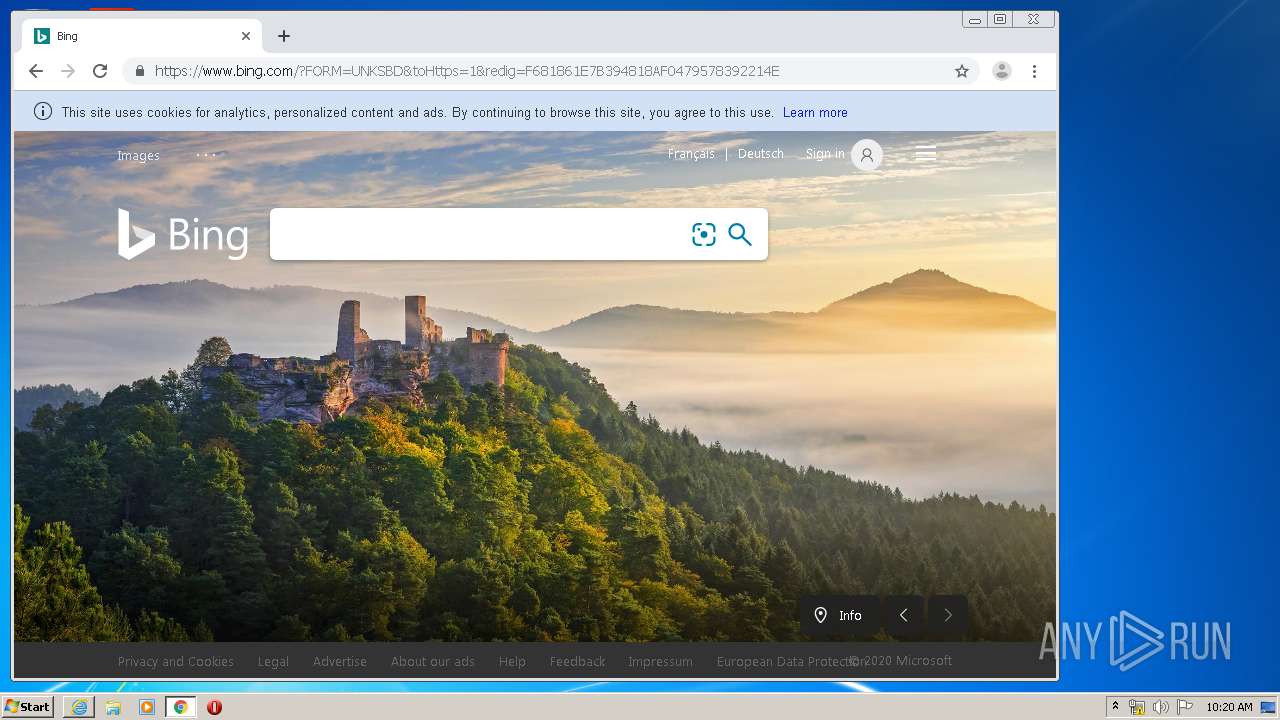Open the Learn more cookie link

click(815, 112)
